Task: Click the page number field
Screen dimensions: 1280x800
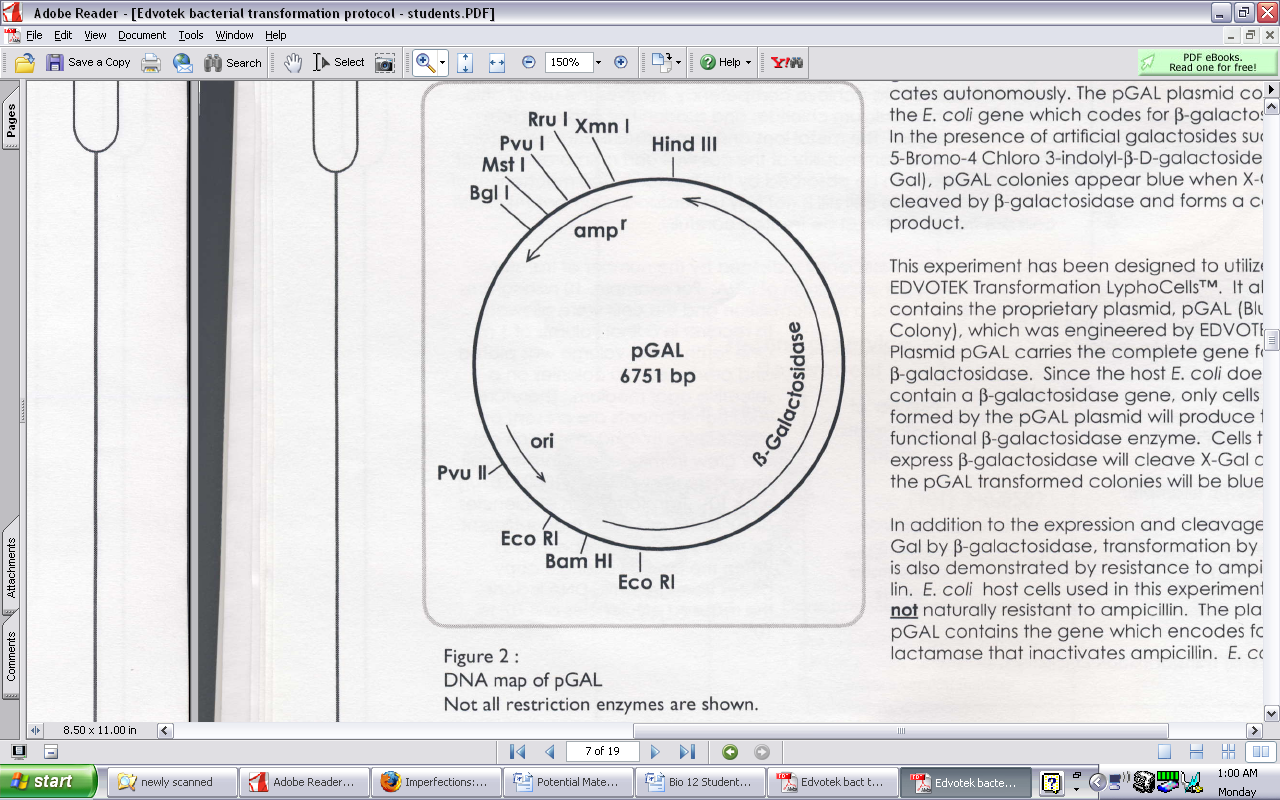Action: [603, 752]
